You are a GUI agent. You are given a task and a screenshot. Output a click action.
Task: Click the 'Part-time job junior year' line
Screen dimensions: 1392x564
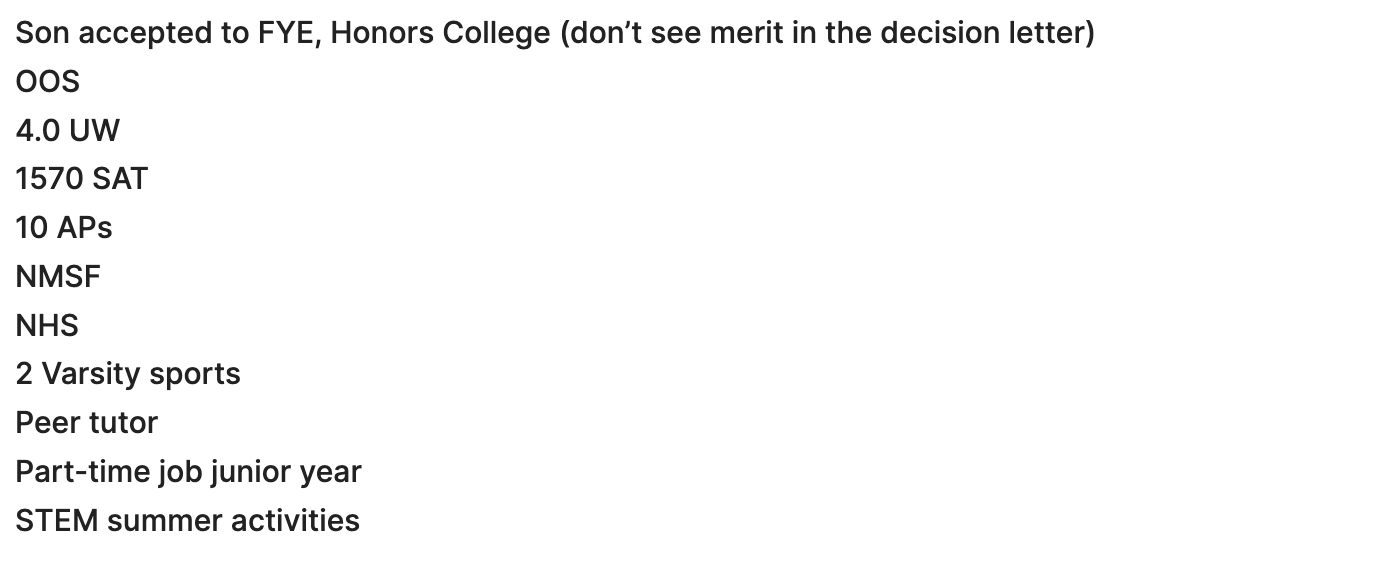tap(189, 472)
